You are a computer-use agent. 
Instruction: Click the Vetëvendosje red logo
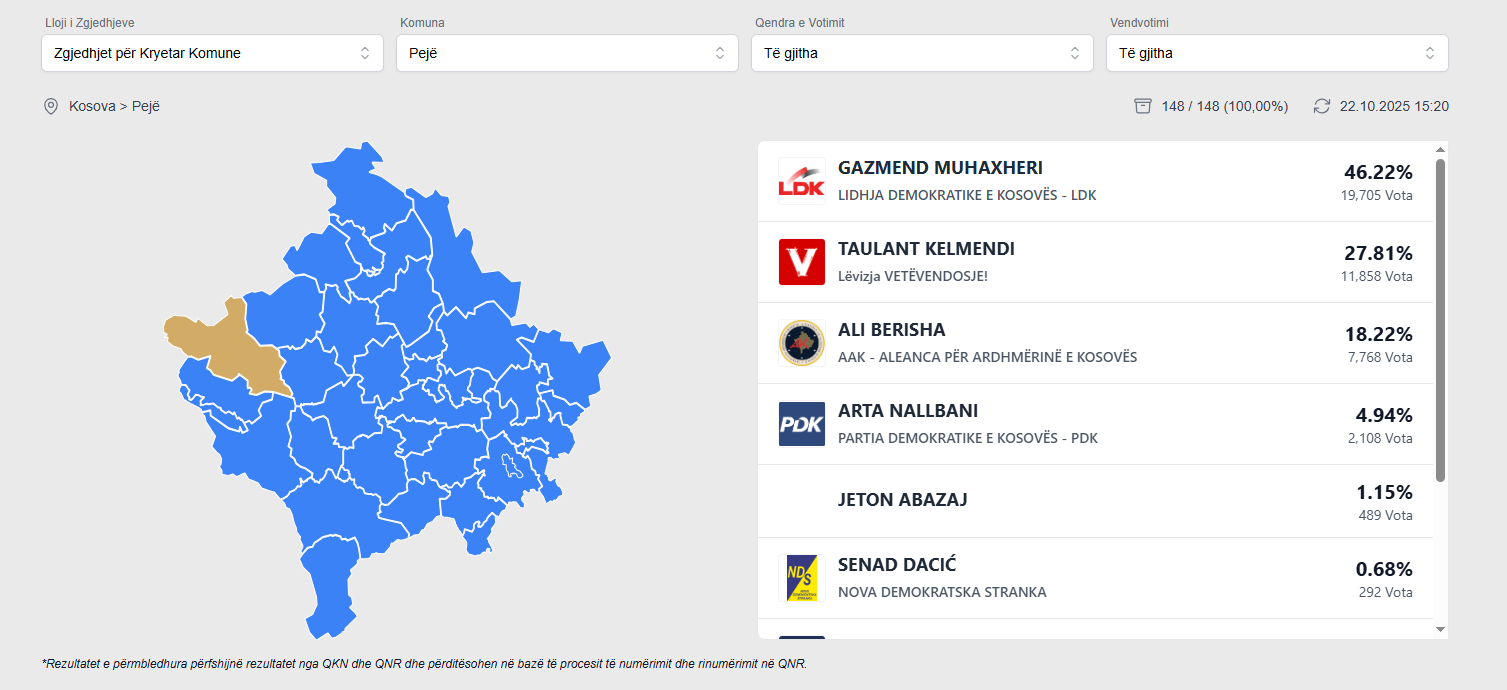coord(801,262)
